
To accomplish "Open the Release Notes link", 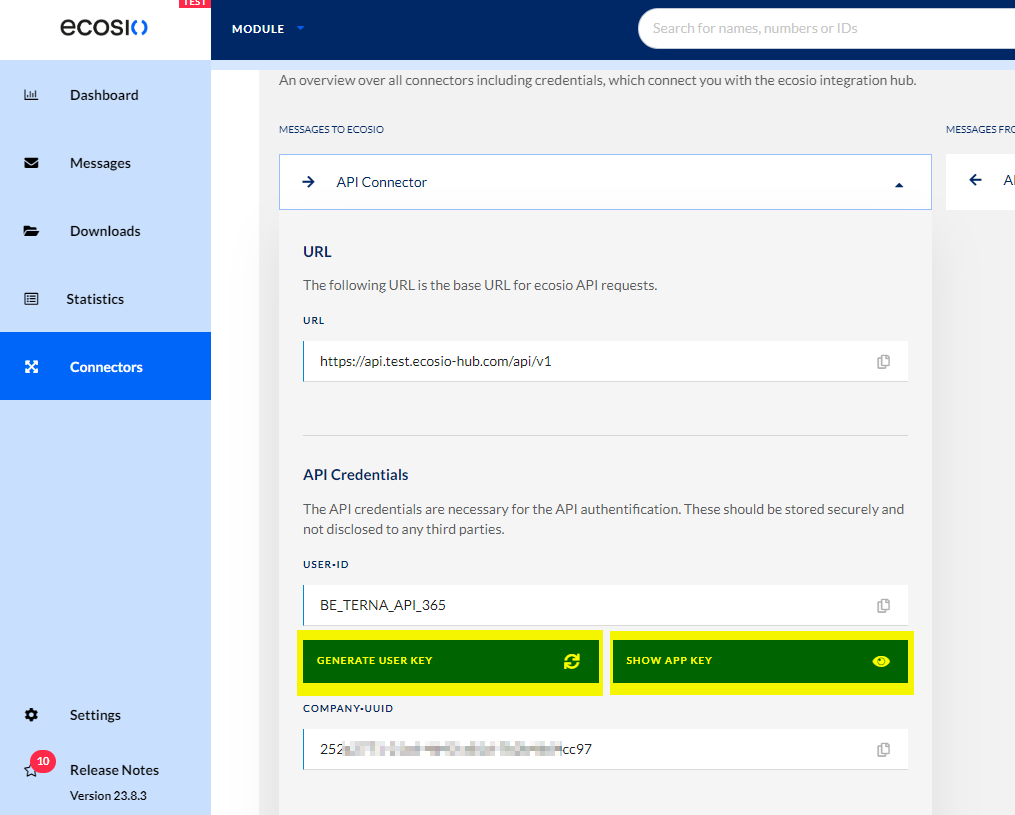I will [114, 770].
